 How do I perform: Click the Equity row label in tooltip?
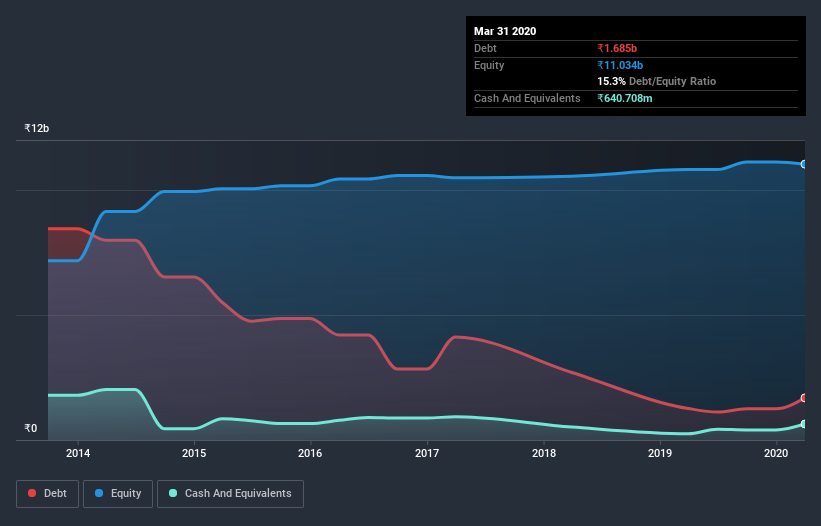(489, 65)
